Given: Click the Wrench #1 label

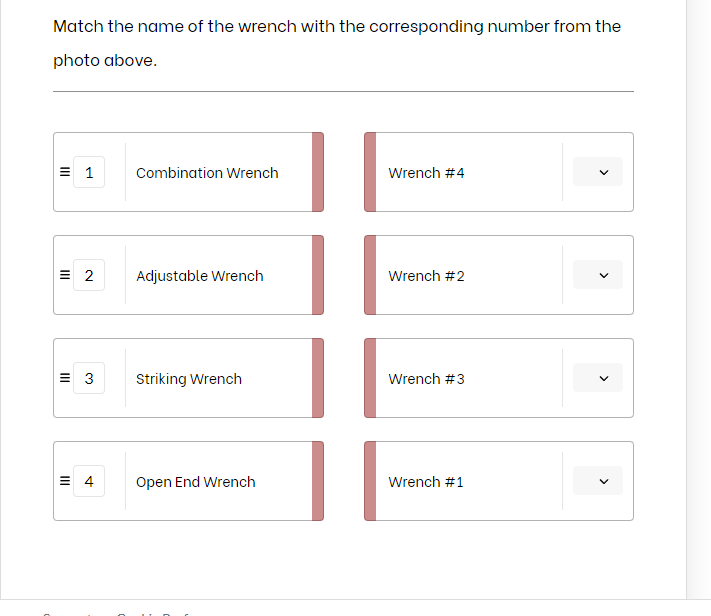Looking at the screenshot, I should [426, 482].
